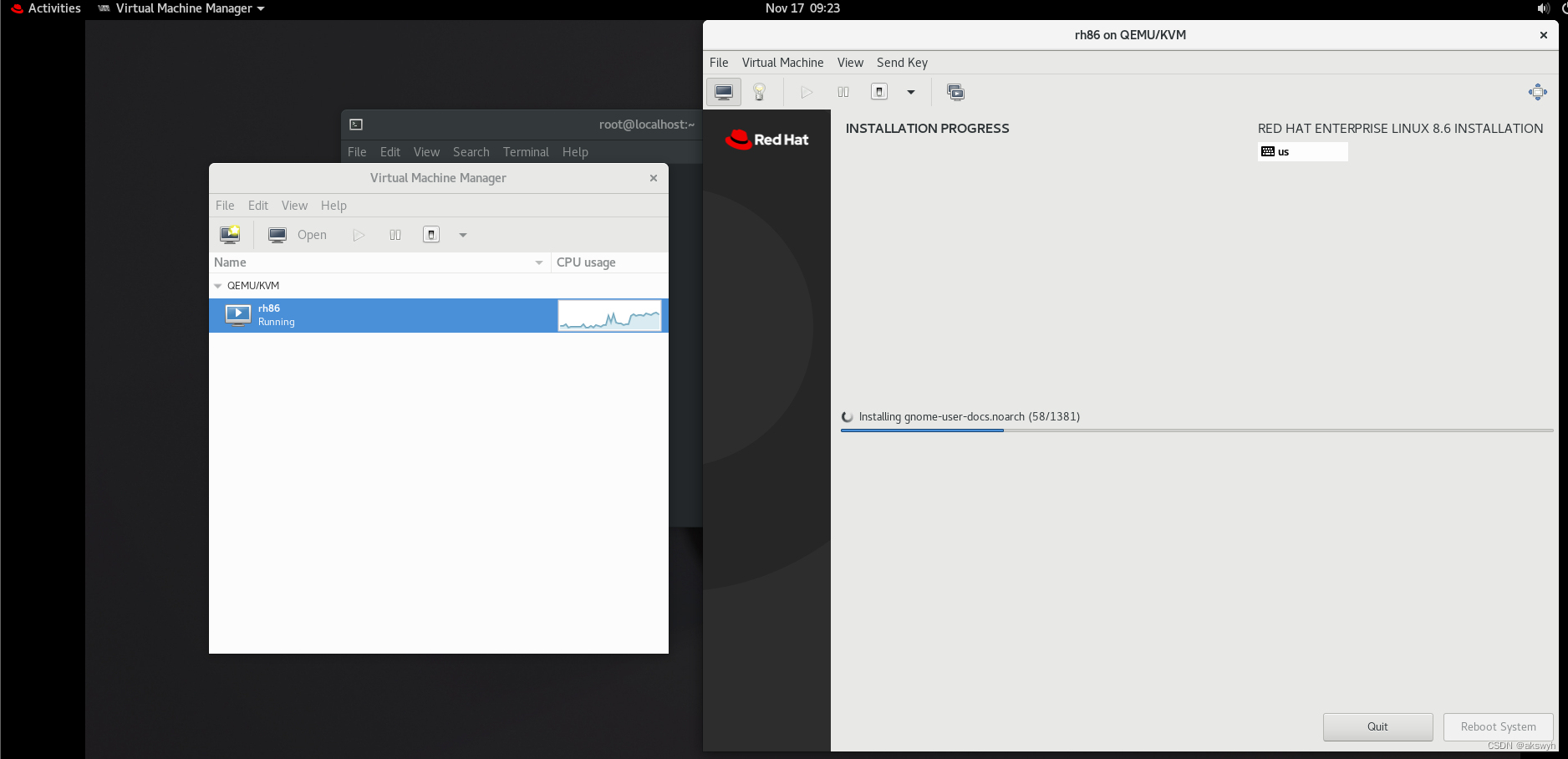Click Run play icon in Virtual Machine Manager

click(359, 235)
